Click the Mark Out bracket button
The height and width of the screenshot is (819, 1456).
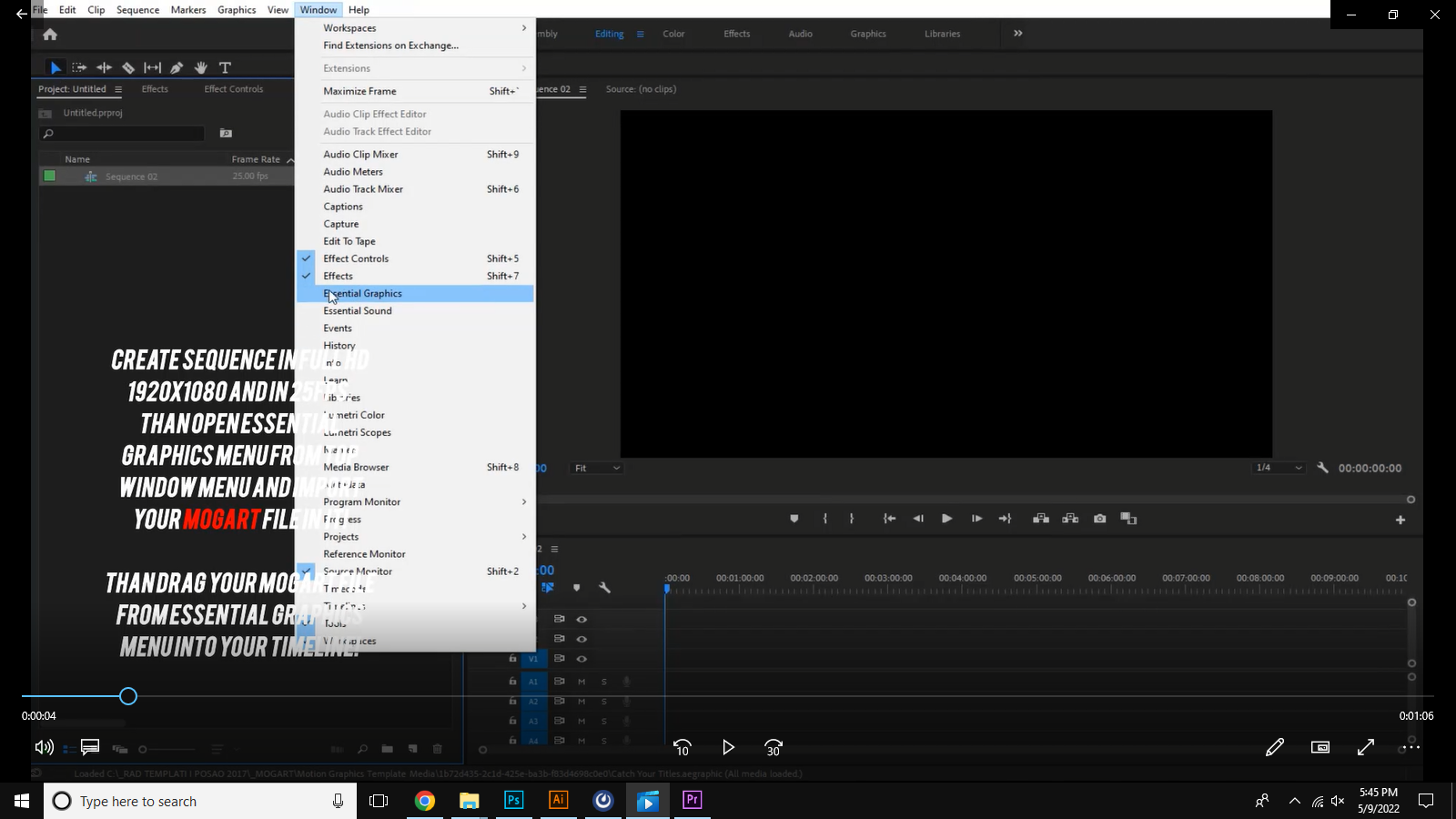click(852, 519)
